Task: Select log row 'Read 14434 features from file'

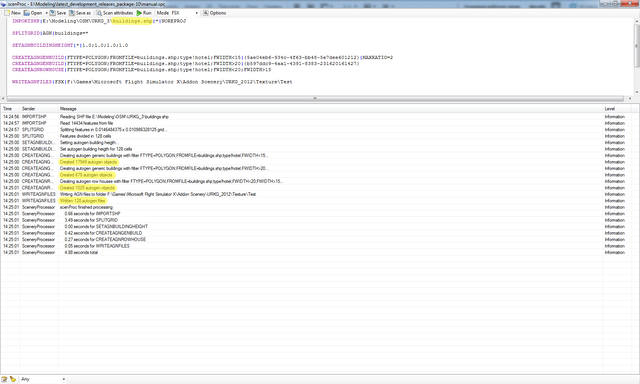Action: (x=320, y=123)
